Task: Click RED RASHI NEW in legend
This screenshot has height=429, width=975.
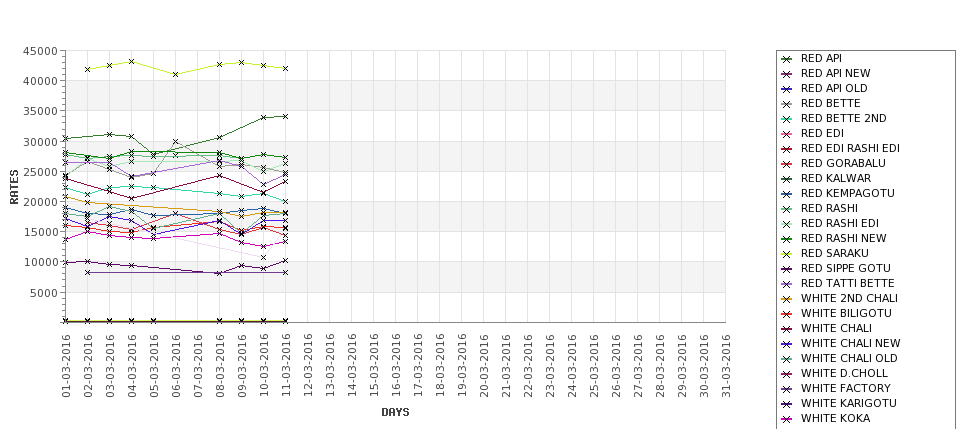Action: (x=843, y=238)
